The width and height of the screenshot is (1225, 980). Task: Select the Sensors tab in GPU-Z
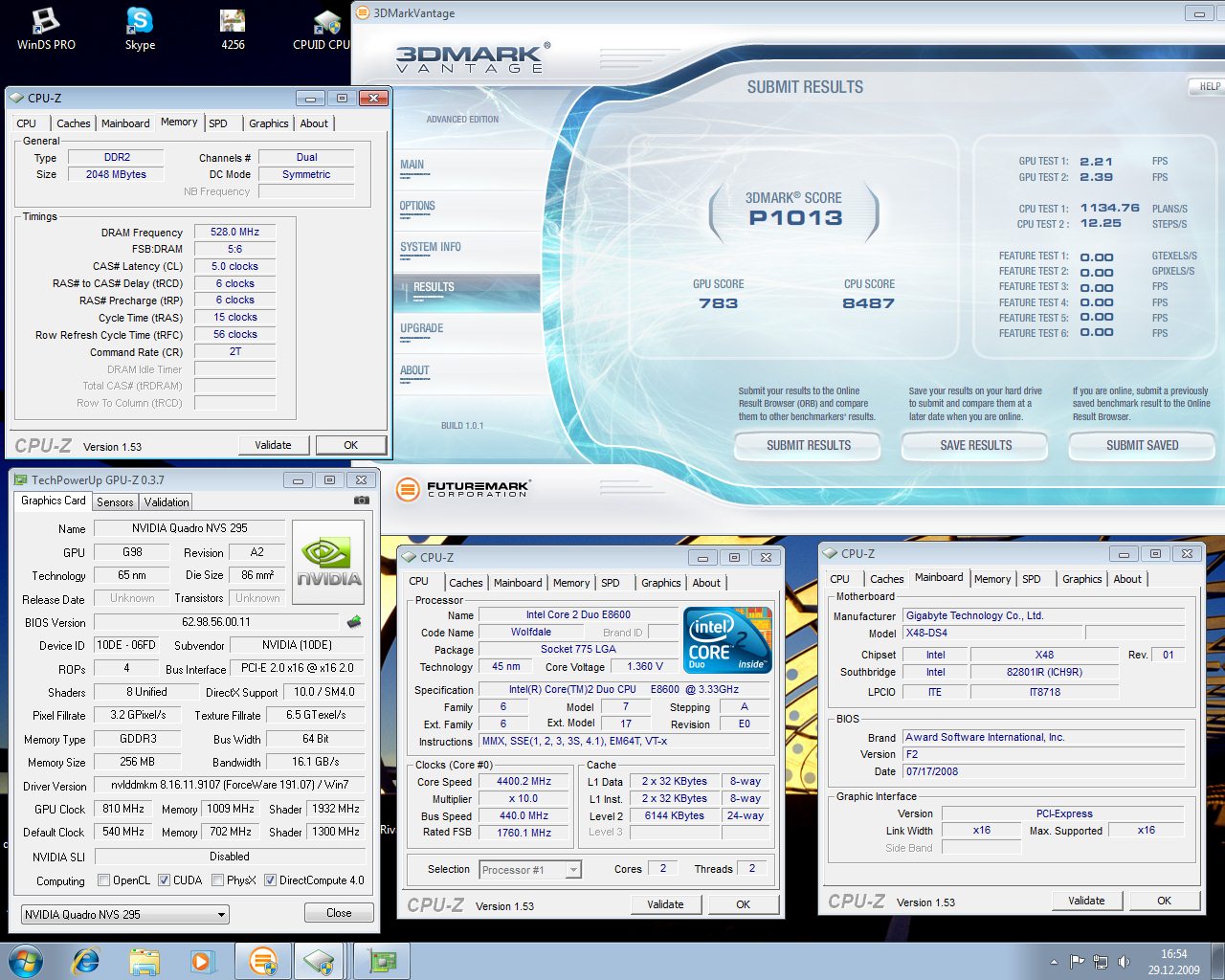click(x=115, y=502)
